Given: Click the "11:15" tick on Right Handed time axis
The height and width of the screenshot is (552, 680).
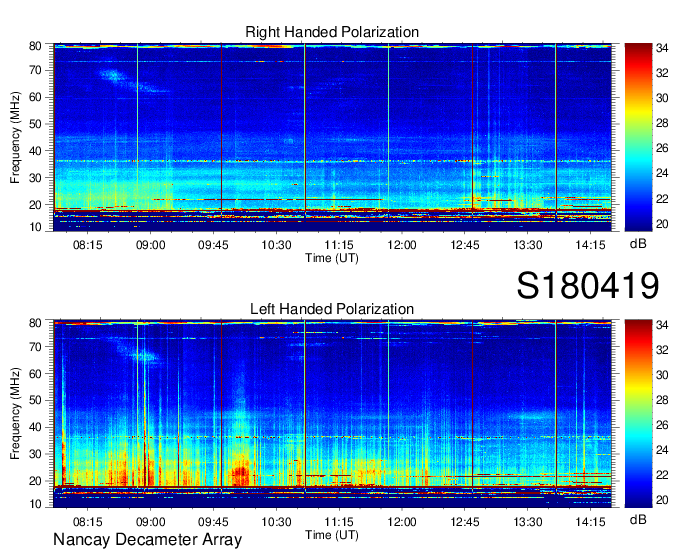Looking at the screenshot, I should [x=339, y=245].
